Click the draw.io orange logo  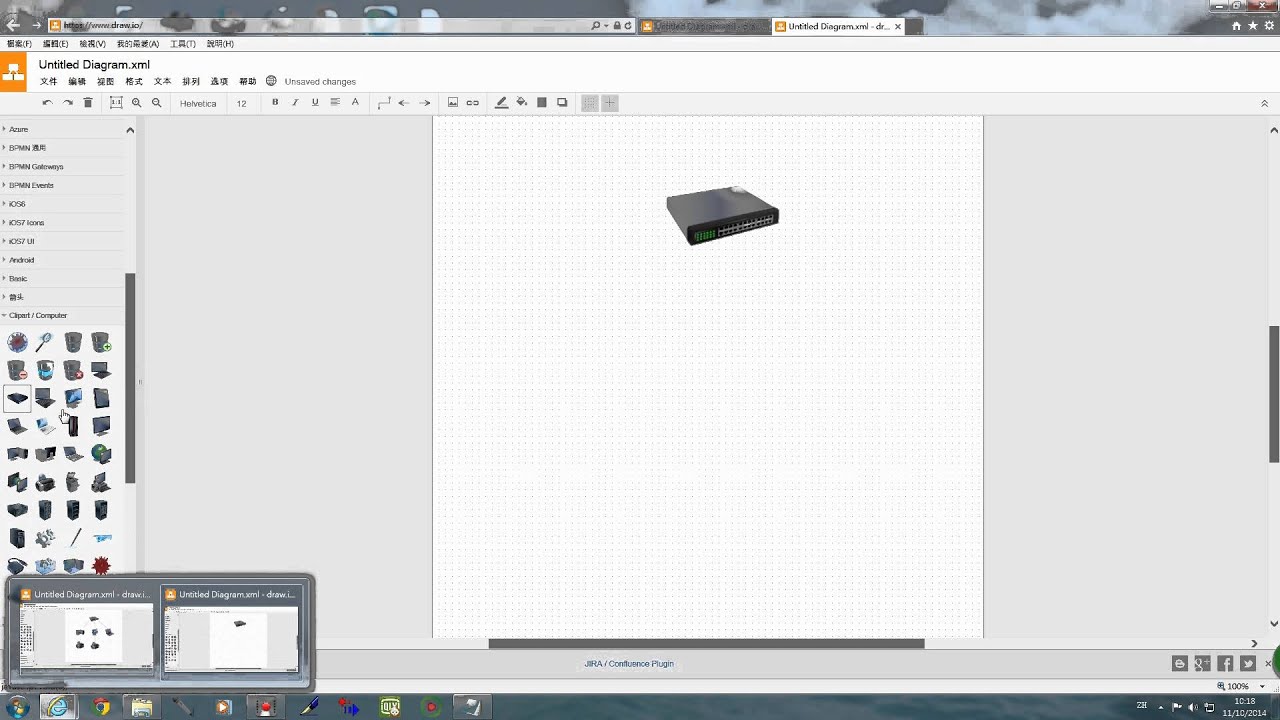(x=13, y=72)
